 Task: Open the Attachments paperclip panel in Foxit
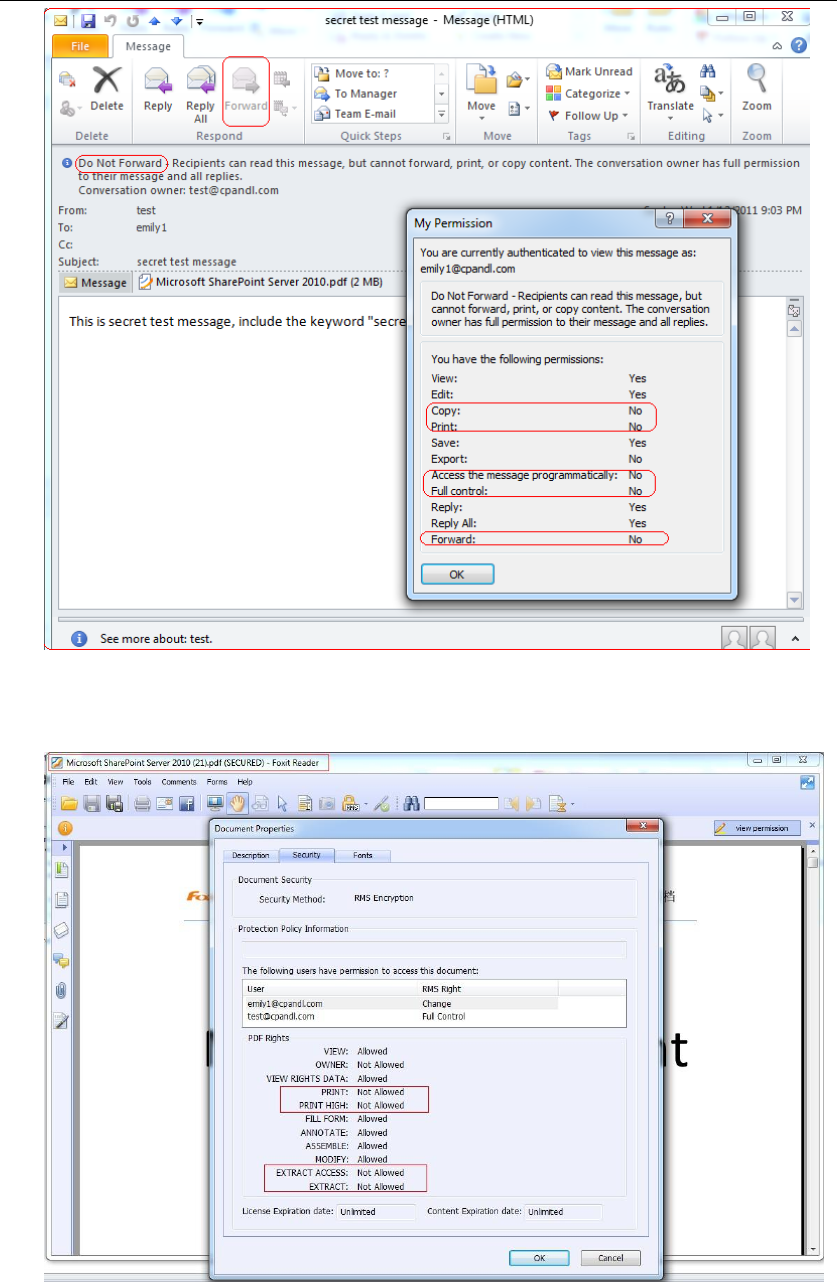tap(62, 991)
